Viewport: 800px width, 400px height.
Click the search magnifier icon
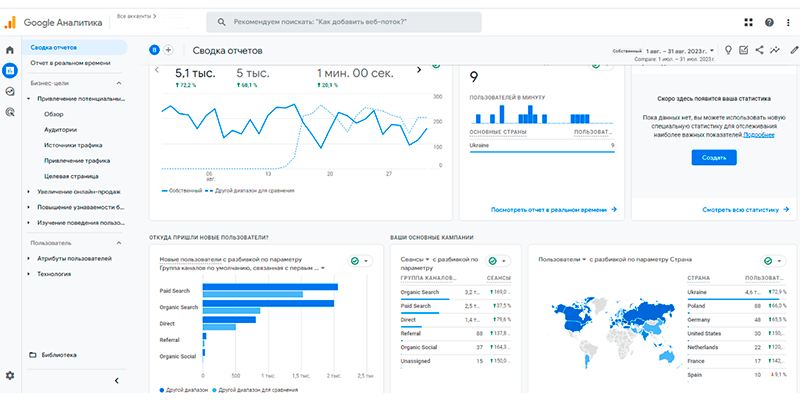point(221,22)
